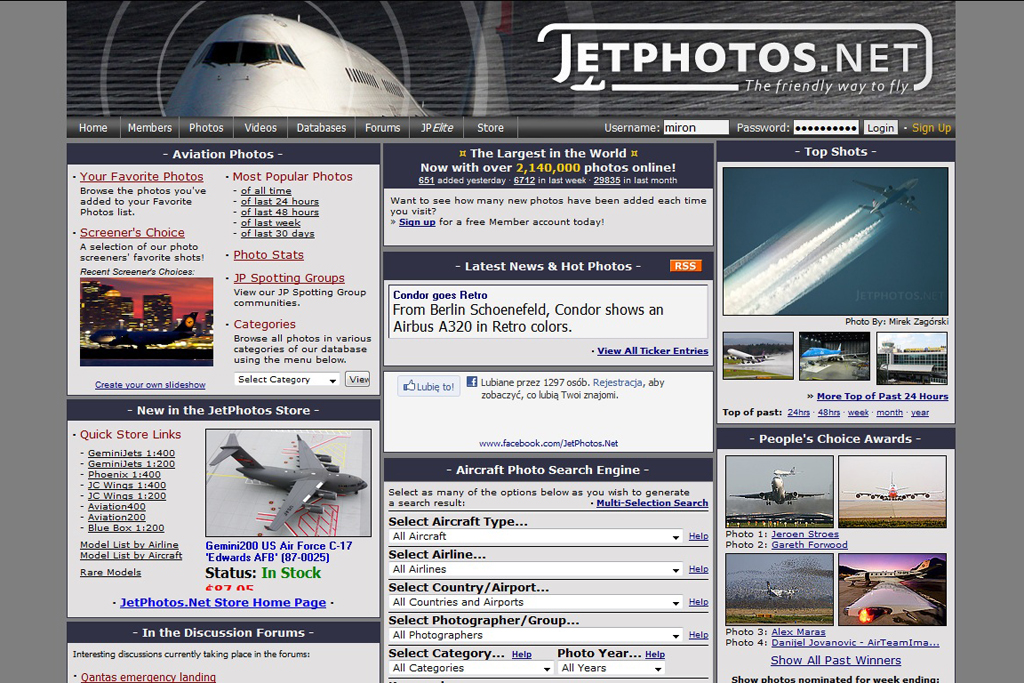Go to the Photos navigation tab
Screen dimensions: 1024x683
click(206, 128)
